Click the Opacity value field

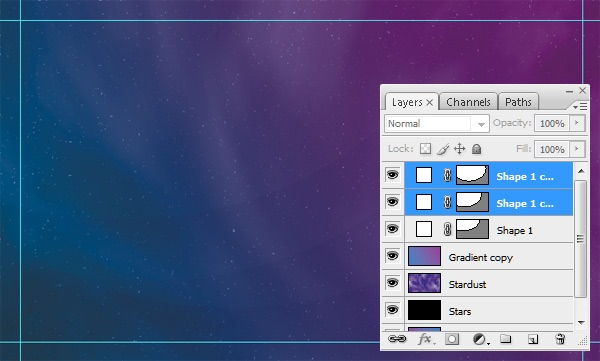pyautogui.click(x=552, y=123)
